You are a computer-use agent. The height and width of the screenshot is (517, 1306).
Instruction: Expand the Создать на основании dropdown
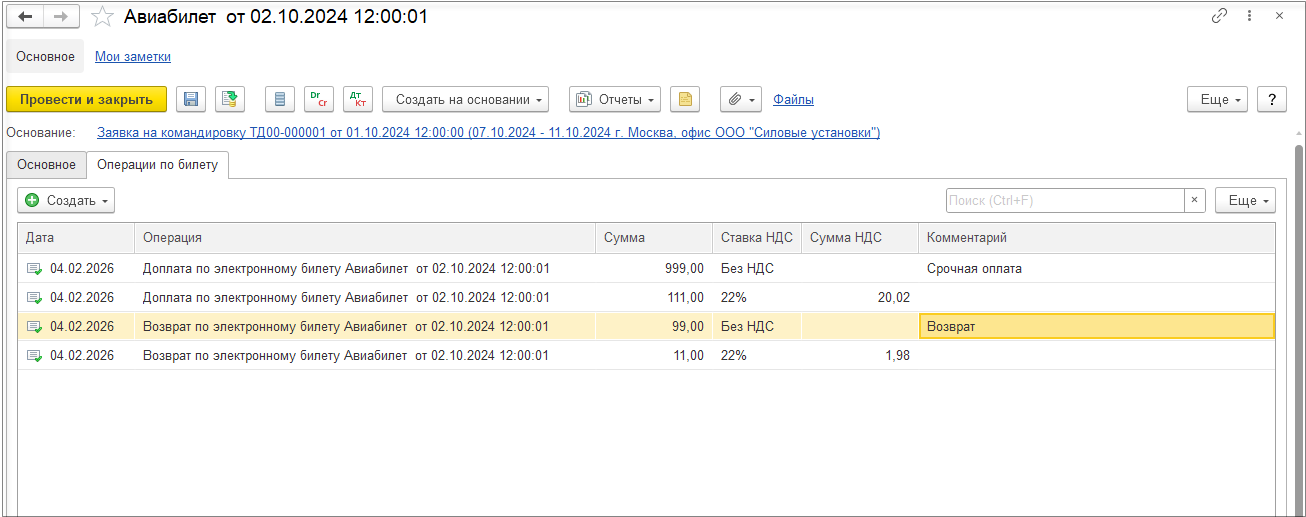[x=465, y=99]
